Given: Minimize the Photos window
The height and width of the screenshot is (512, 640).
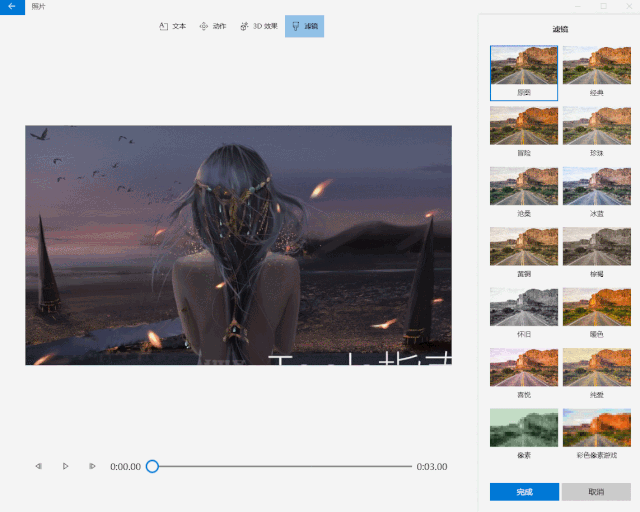Looking at the screenshot, I should click(x=578, y=6).
